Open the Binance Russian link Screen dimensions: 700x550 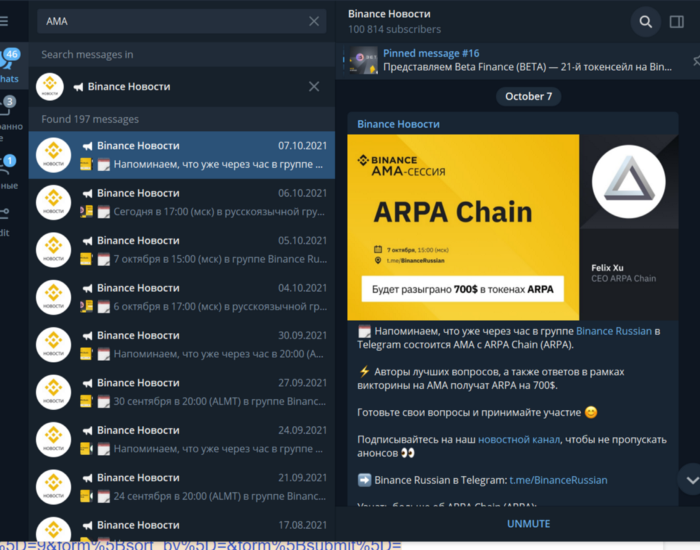coord(613,331)
